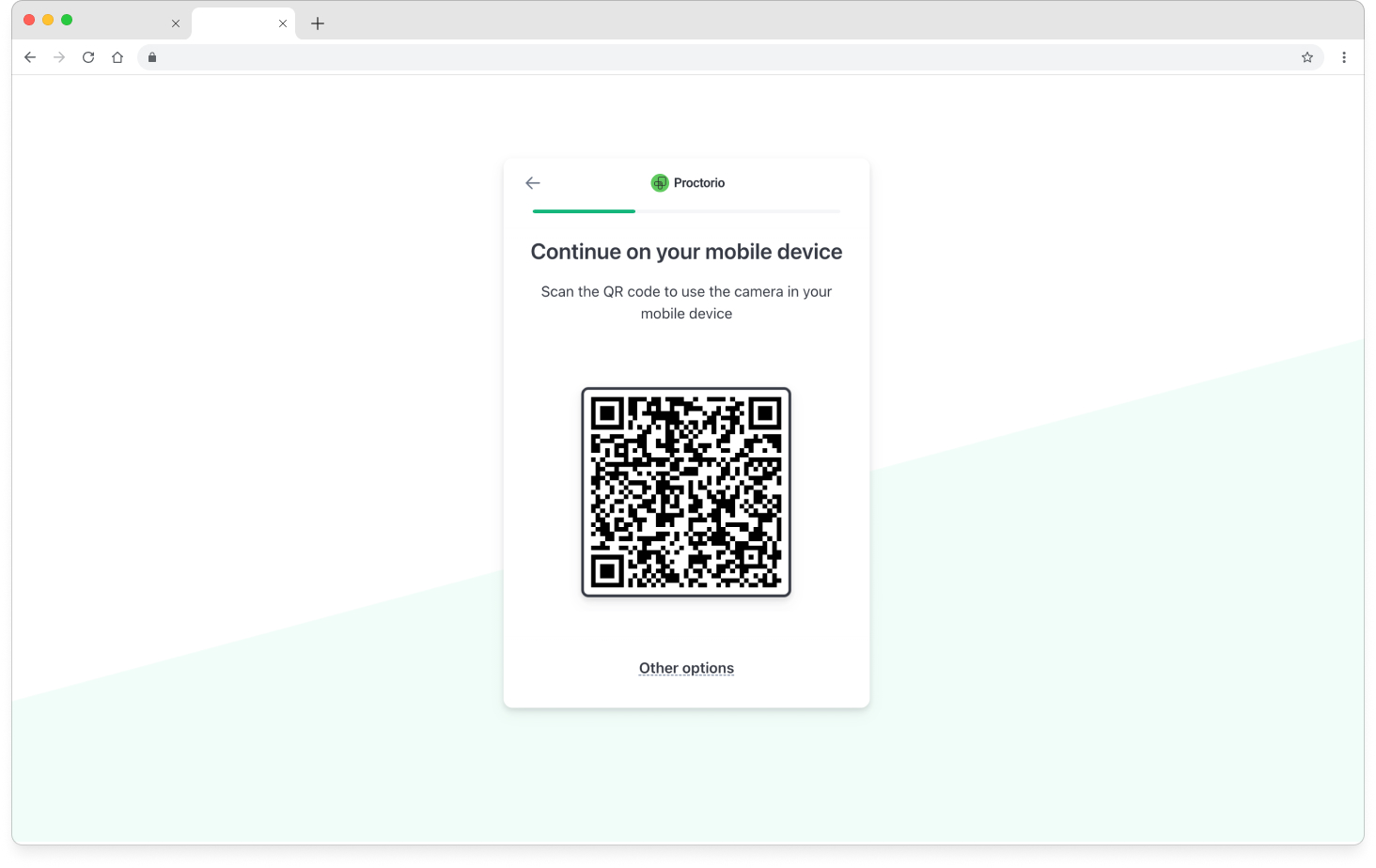Click the red window close button

[29, 20]
